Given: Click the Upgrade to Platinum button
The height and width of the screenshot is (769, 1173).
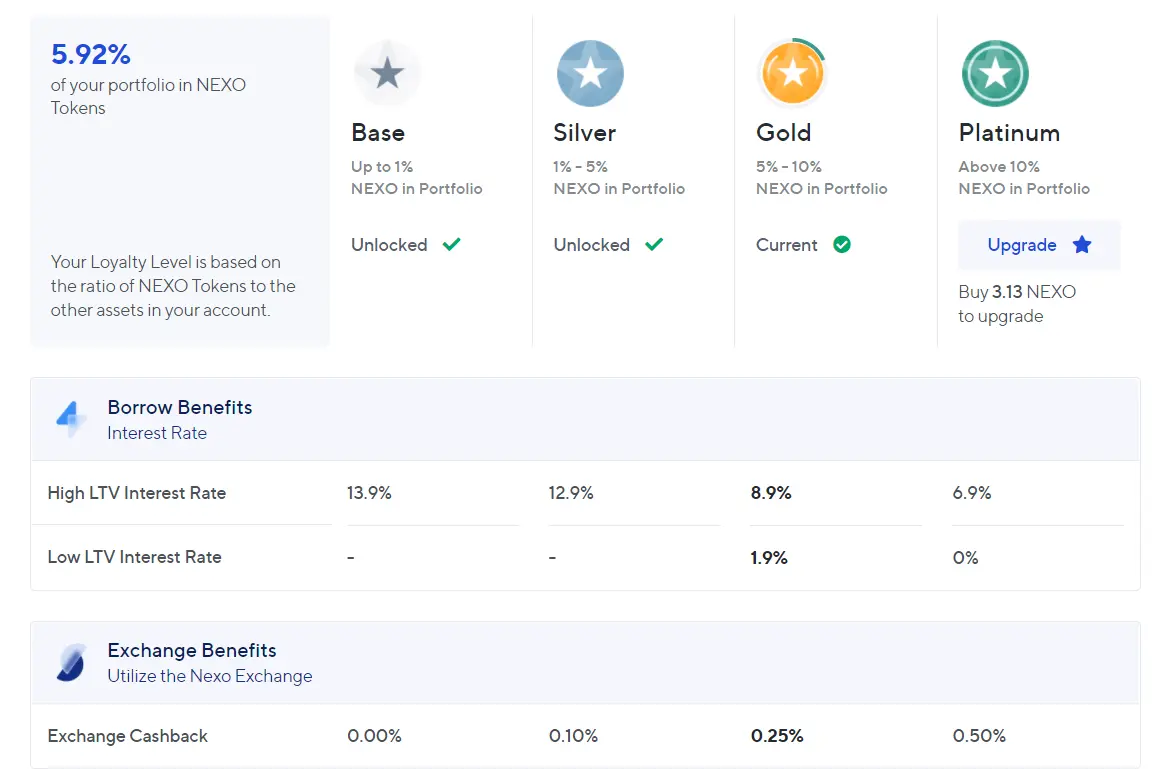Looking at the screenshot, I should tap(1039, 245).
